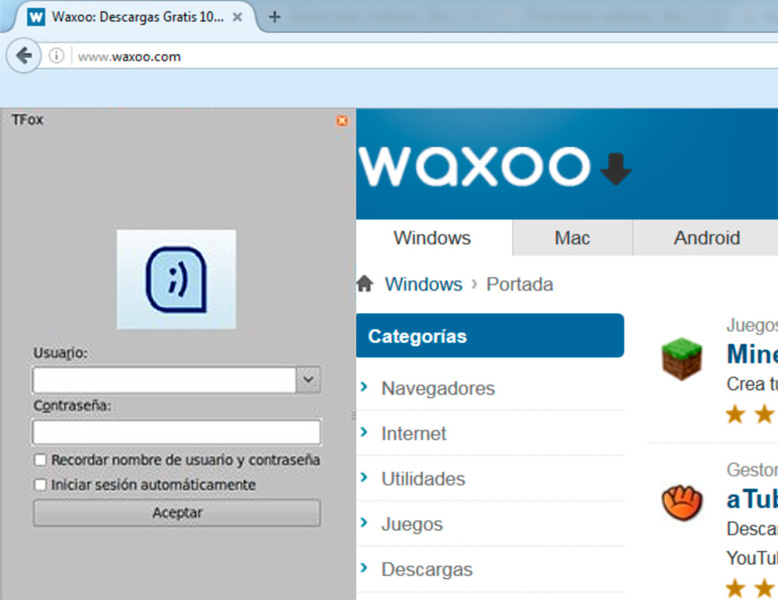Open Navegadores category link
This screenshot has height=600, width=778.
438,388
